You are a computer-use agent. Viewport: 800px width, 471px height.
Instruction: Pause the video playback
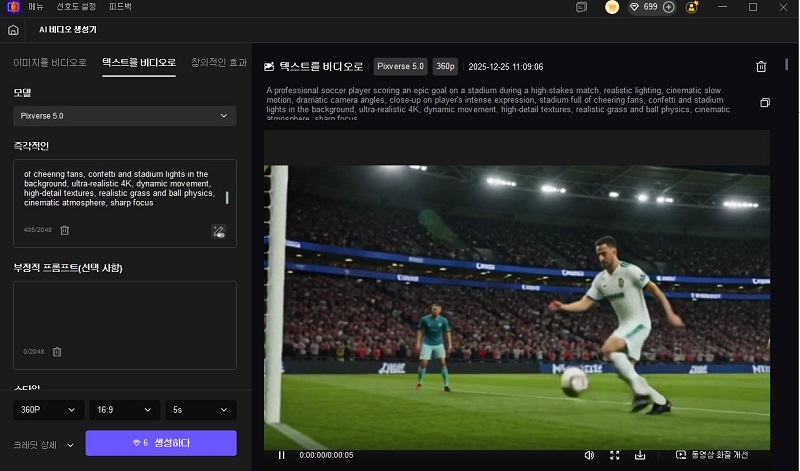[281, 455]
